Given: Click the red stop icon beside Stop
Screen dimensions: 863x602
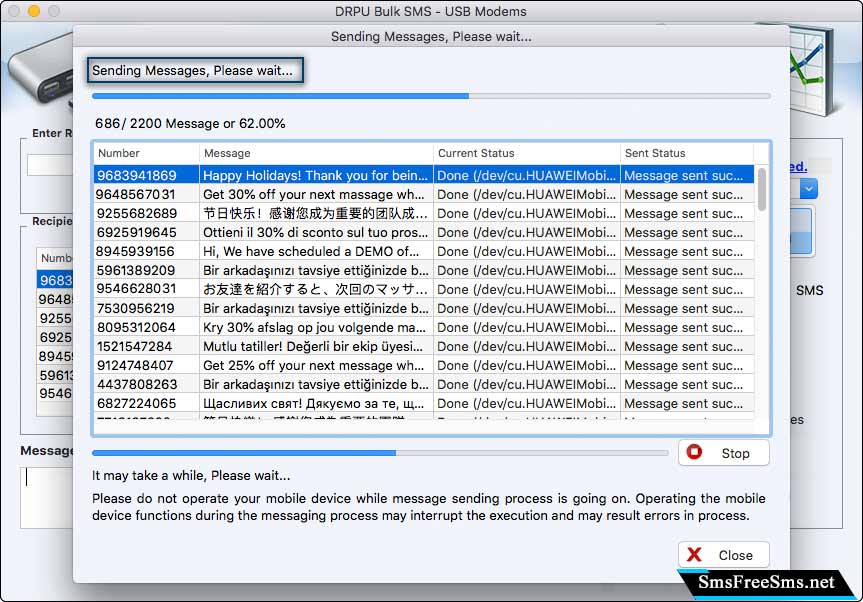Looking at the screenshot, I should (x=694, y=452).
